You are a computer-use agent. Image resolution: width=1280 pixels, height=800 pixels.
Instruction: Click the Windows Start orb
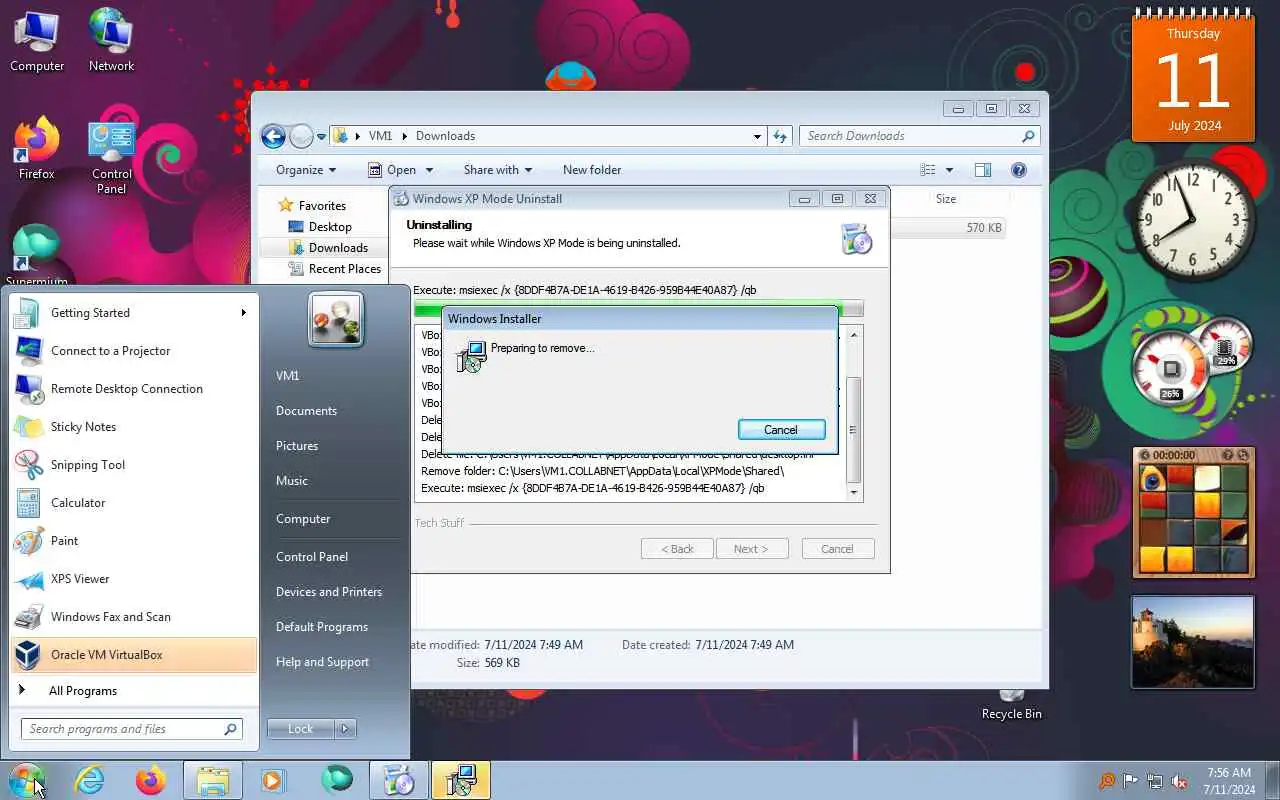26,780
